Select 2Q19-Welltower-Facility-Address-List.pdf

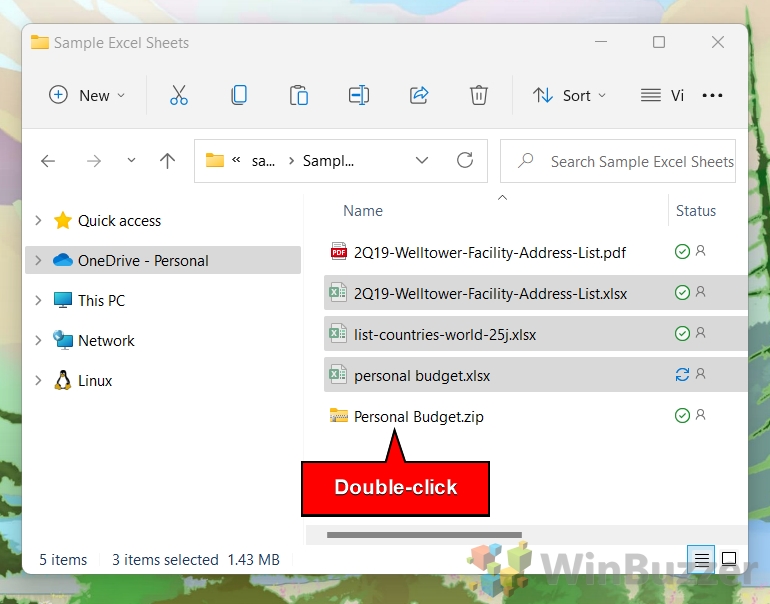coord(490,252)
